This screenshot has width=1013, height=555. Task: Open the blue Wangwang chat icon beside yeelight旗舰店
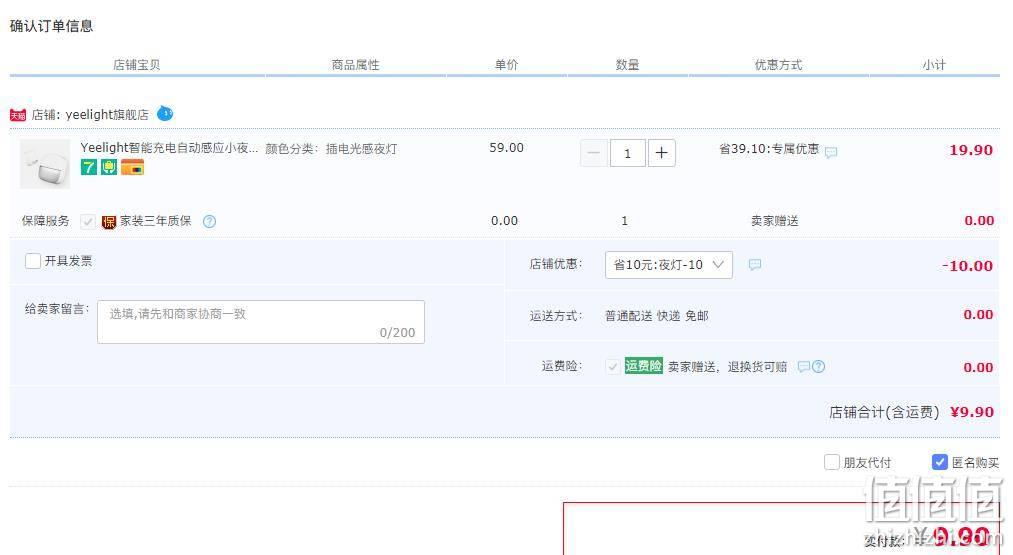coord(165,114)
